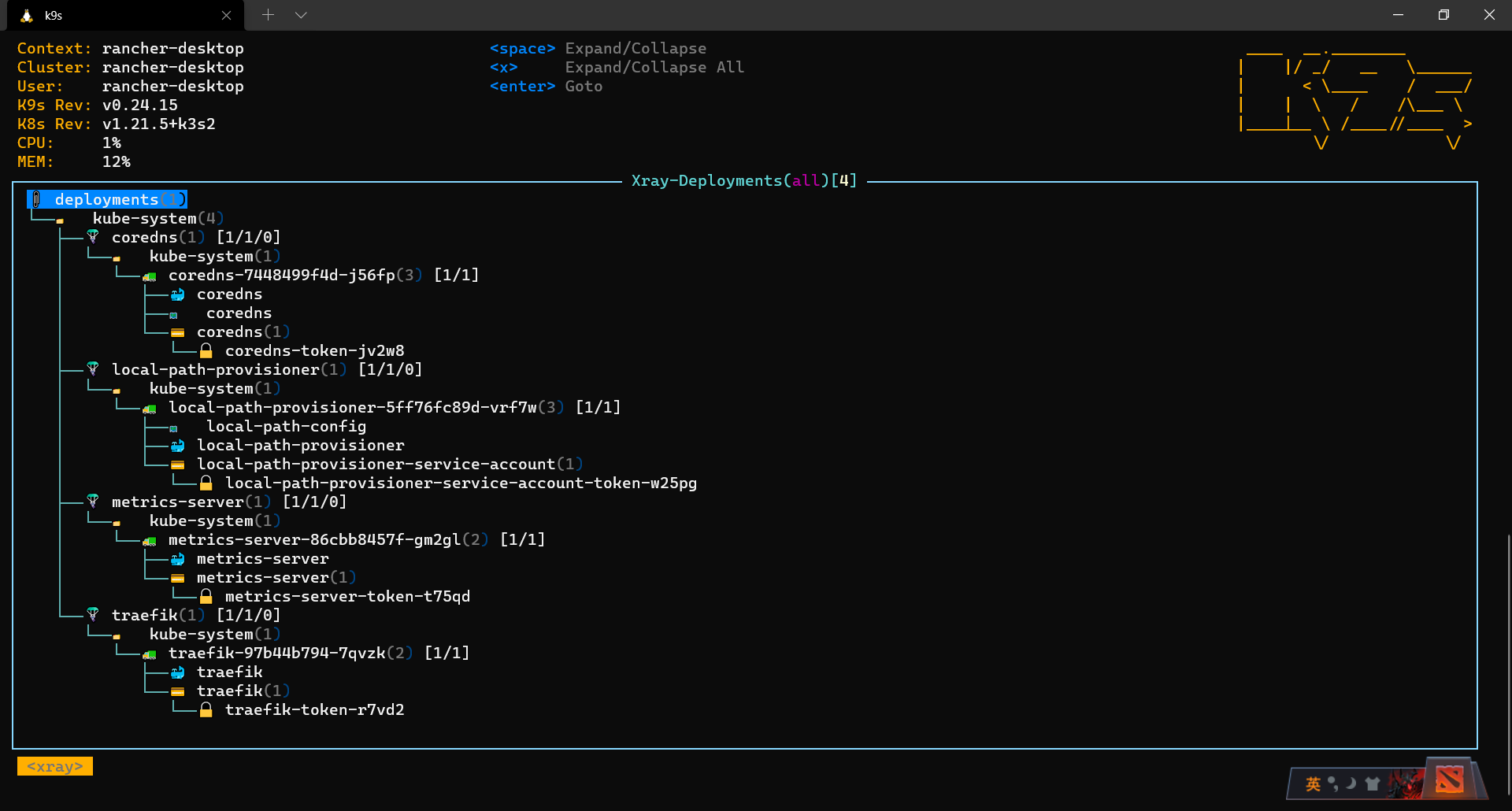The height and width of the screenshot is (811, 1512).
Task: Click the traefik container docker icon
Action: coord(178,672)
